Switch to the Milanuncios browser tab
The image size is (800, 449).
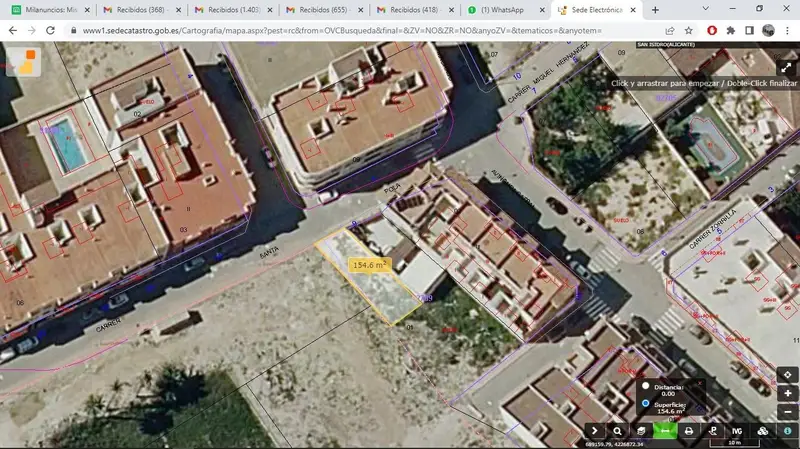49,10
